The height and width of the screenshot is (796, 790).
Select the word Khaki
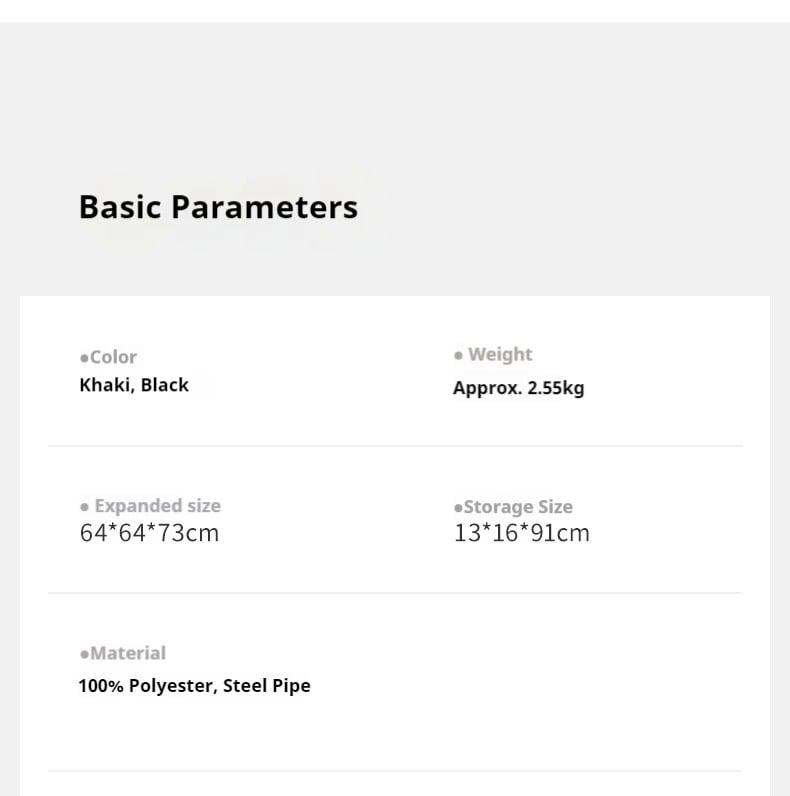click(x=105, y=385)
